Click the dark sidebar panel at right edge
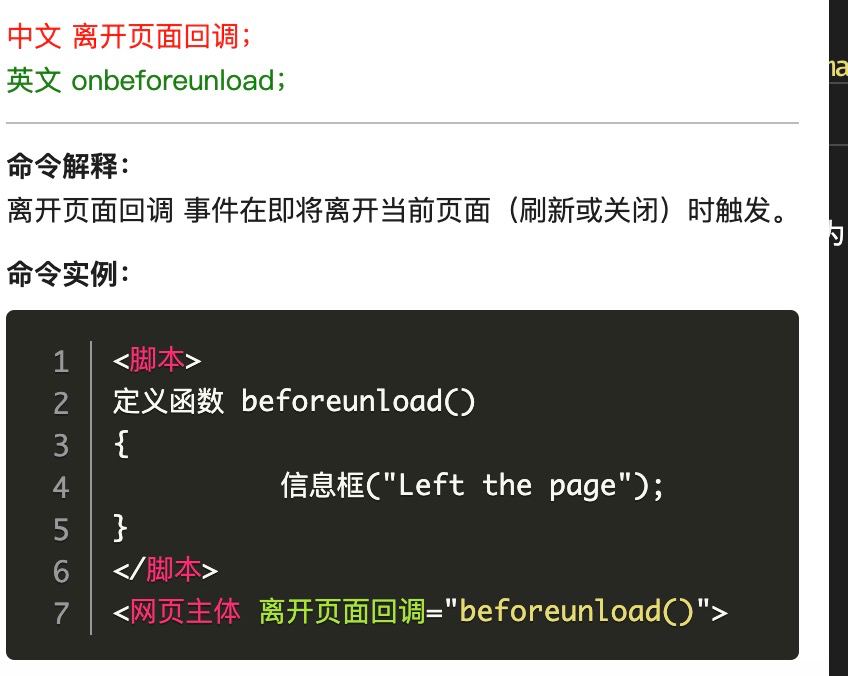This screenshot has width=848, height=676. click(838, 338)
